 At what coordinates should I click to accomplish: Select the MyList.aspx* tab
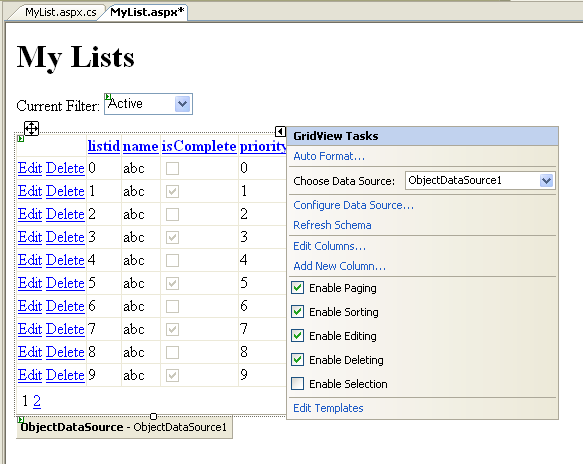[x=147, y=12]
